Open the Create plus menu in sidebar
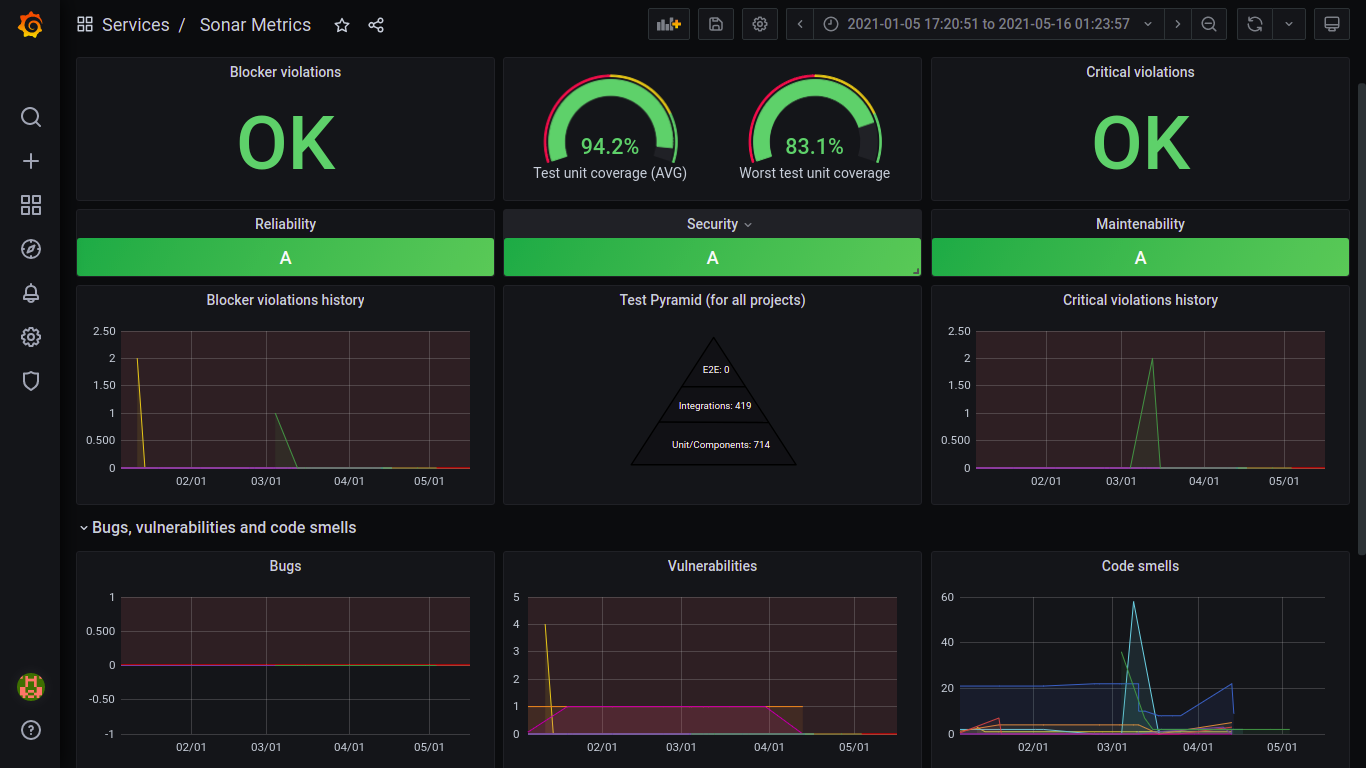This screenshot has height=768, width=1366. [x=31, y=161]
